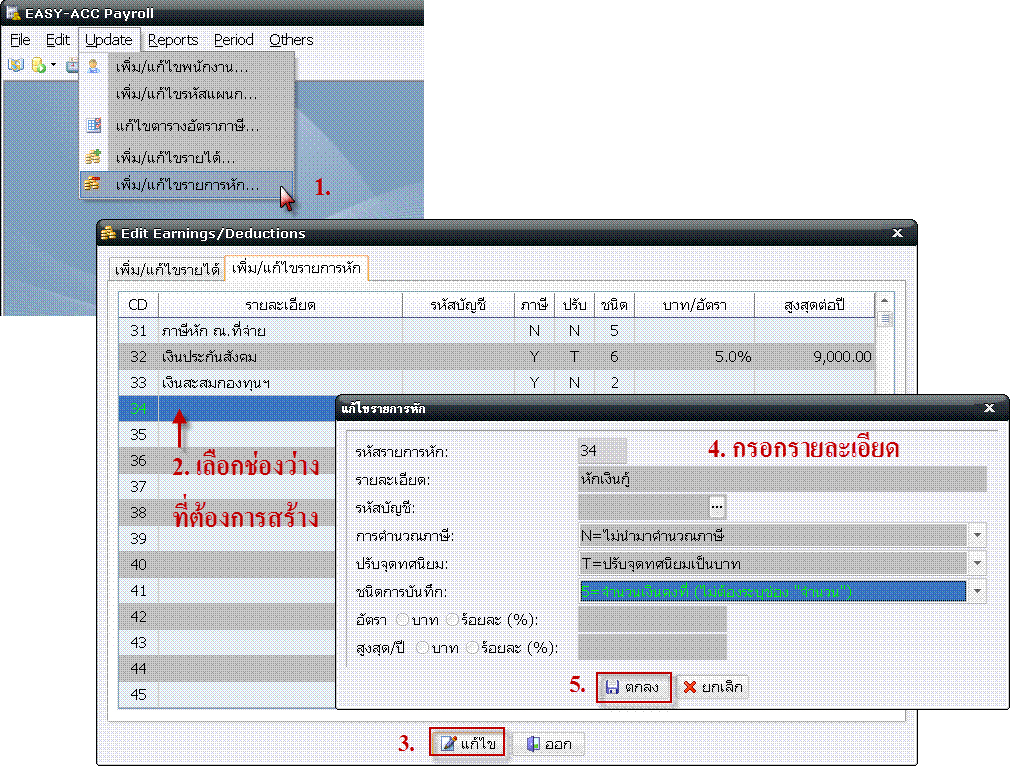Close the Edit Earnings/Deductions window
1010x766 pixels.
pos(897,233)
